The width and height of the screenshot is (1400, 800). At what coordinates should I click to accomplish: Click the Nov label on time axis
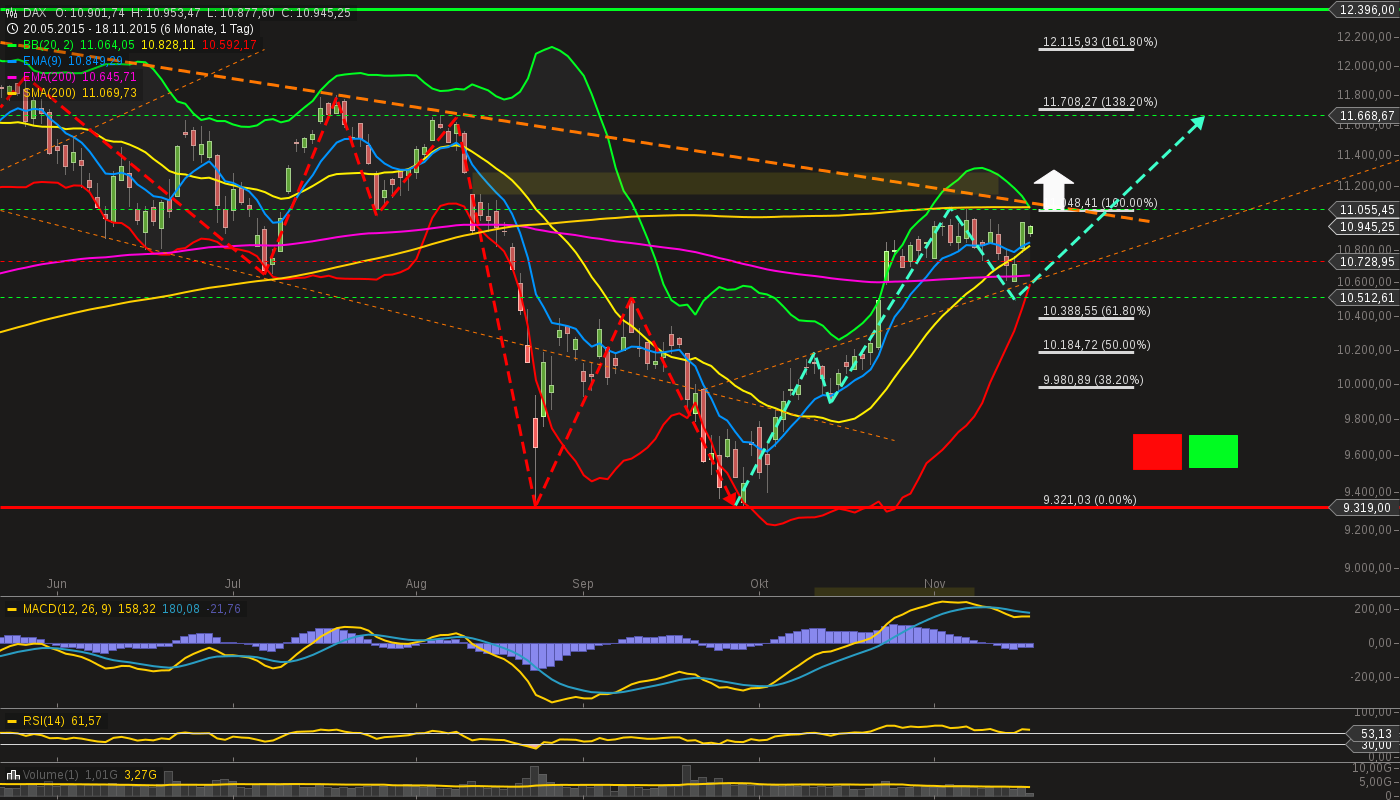935,584
